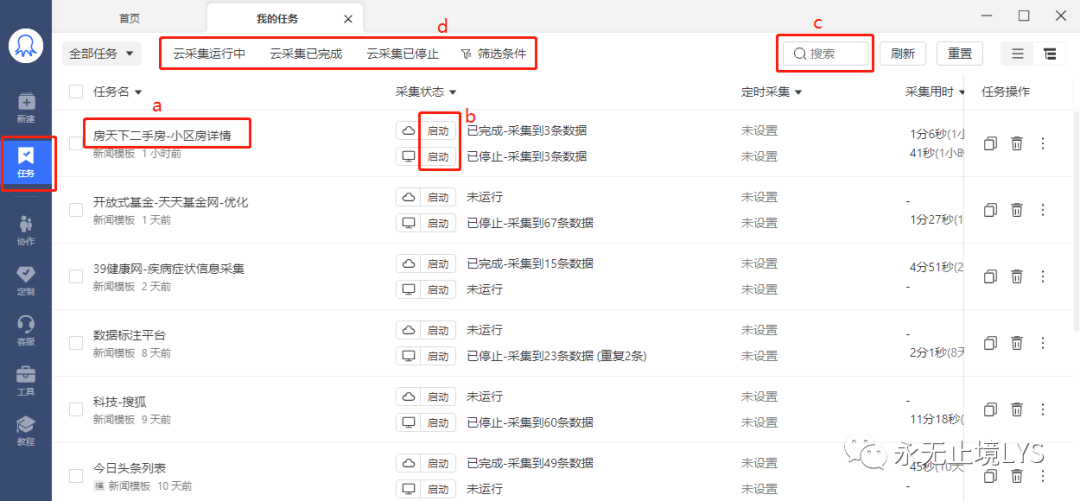The width and height of the screenshot is (1080, 501).
Task: Delete the 开放式基金-天天基金网-优化 task
Action: [x=1017, y=210]
